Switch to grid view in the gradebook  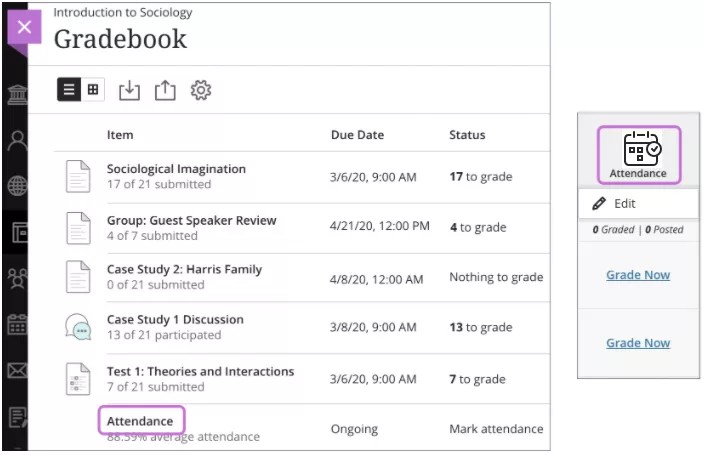(93, 90)
